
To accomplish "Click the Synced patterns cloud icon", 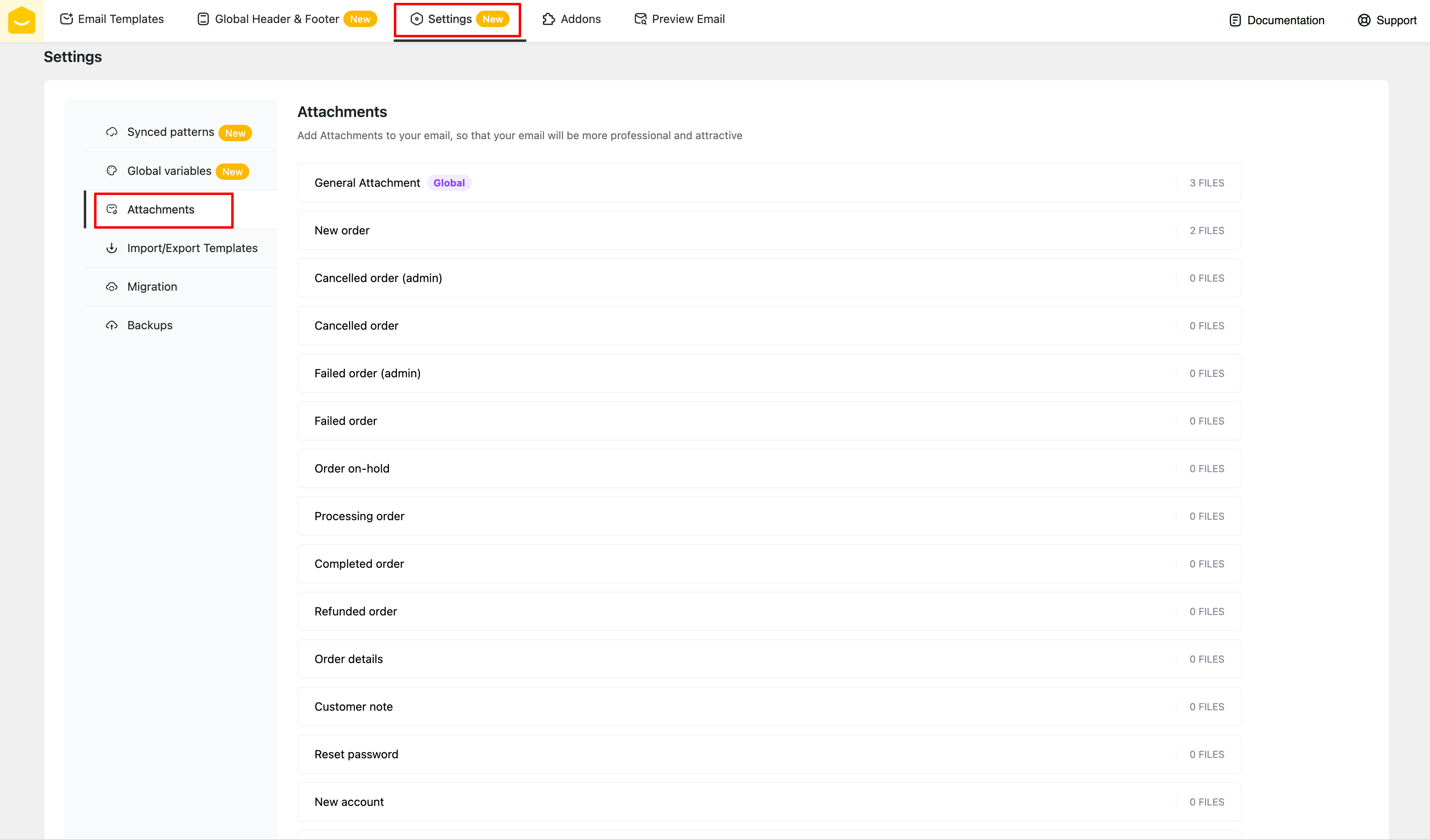I will click(112, 132).
